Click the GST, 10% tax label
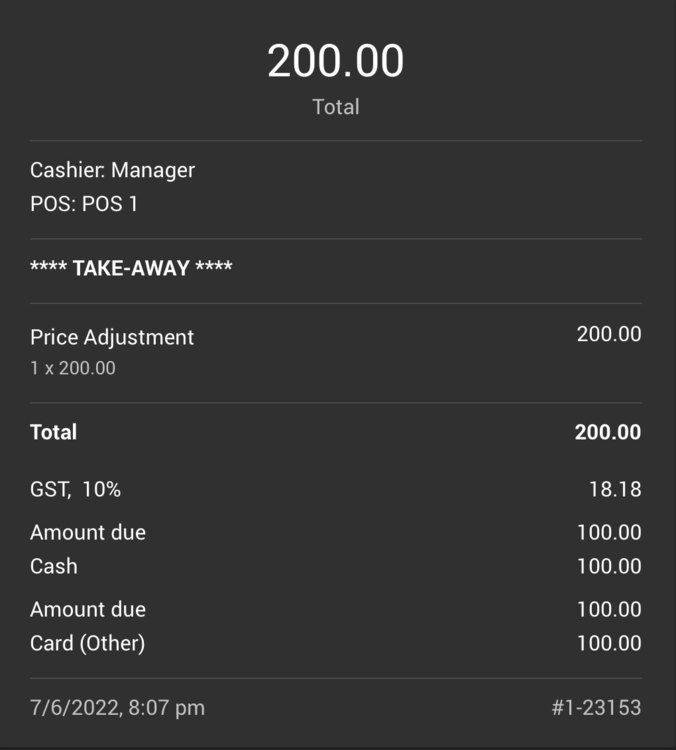Image resolution: width=676 pixels, height=750 pixels. click(76, 490)
